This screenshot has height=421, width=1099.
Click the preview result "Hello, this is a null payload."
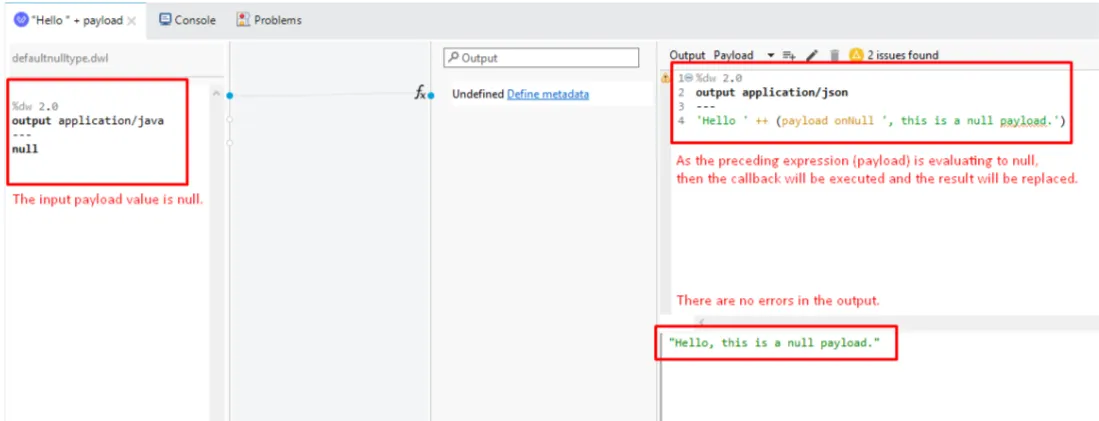[774, 343]
